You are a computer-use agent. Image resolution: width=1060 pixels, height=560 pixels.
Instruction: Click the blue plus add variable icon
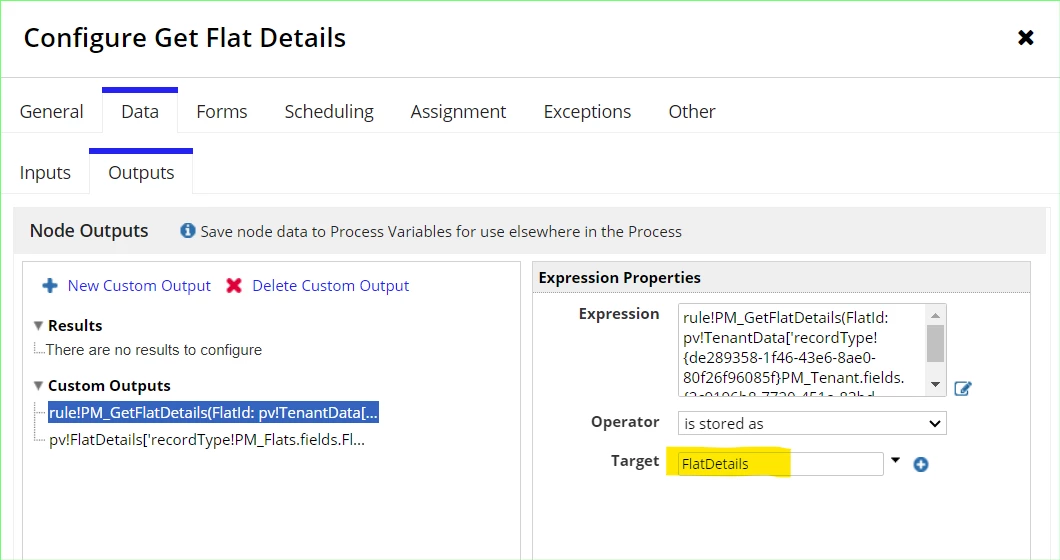pyautogui.click(x=921, y=465)
